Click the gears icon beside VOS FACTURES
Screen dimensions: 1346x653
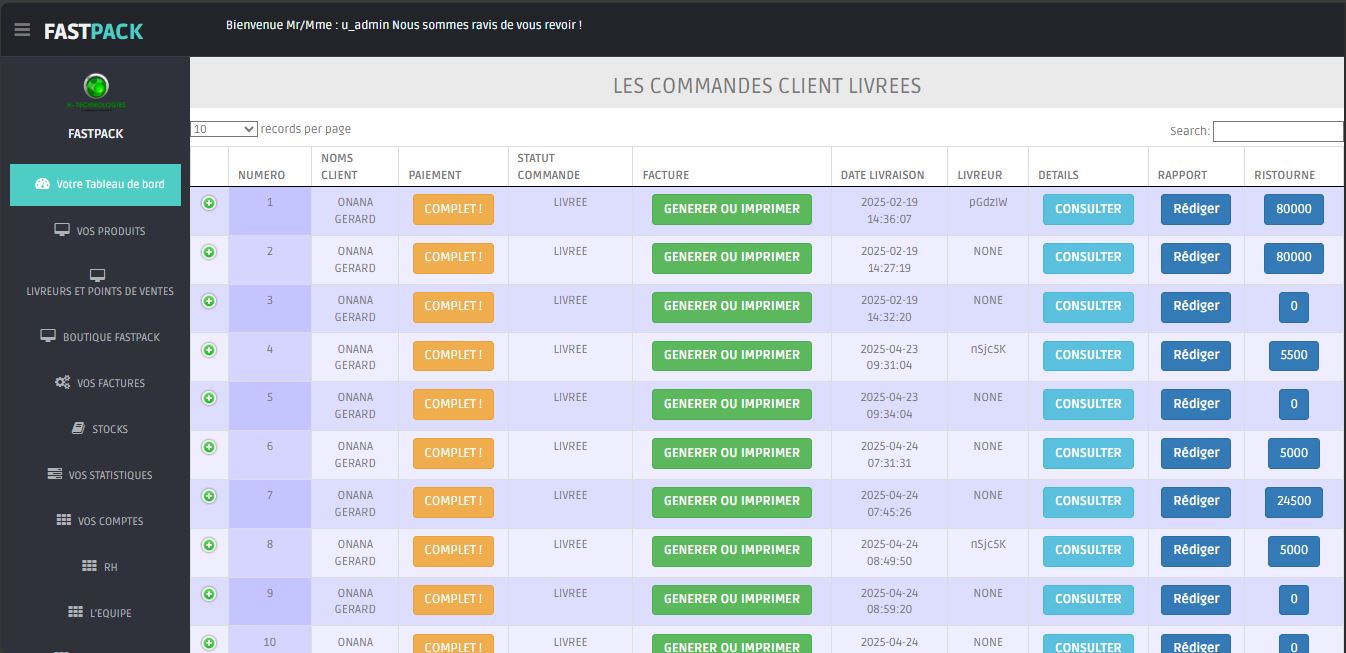[62, 382]
